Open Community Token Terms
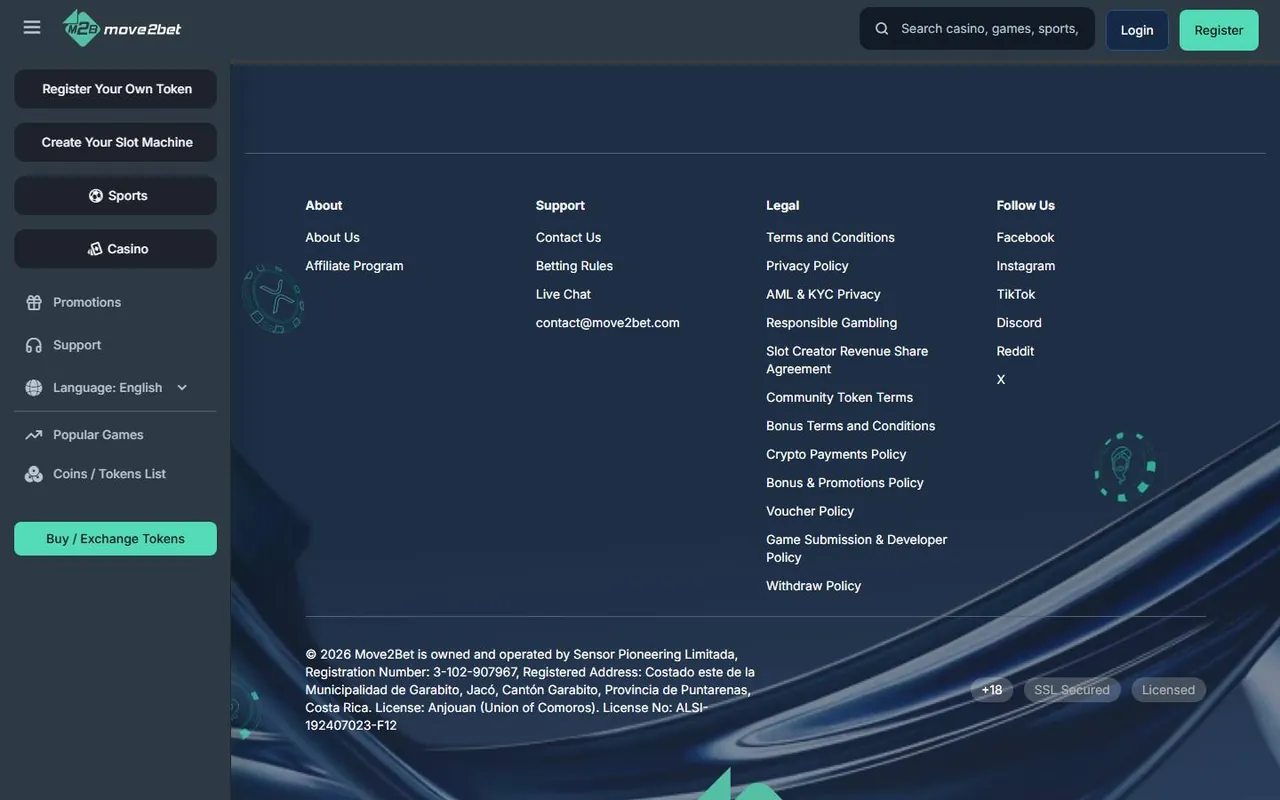 (839, 398)
